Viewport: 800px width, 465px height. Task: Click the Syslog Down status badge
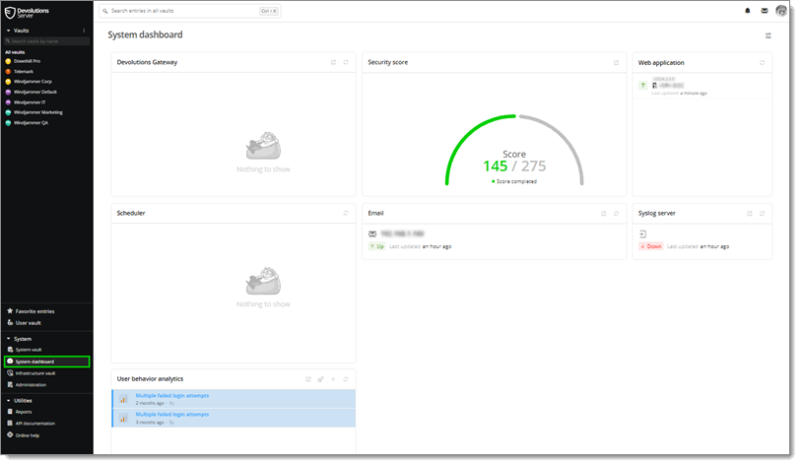click(651, 247)
